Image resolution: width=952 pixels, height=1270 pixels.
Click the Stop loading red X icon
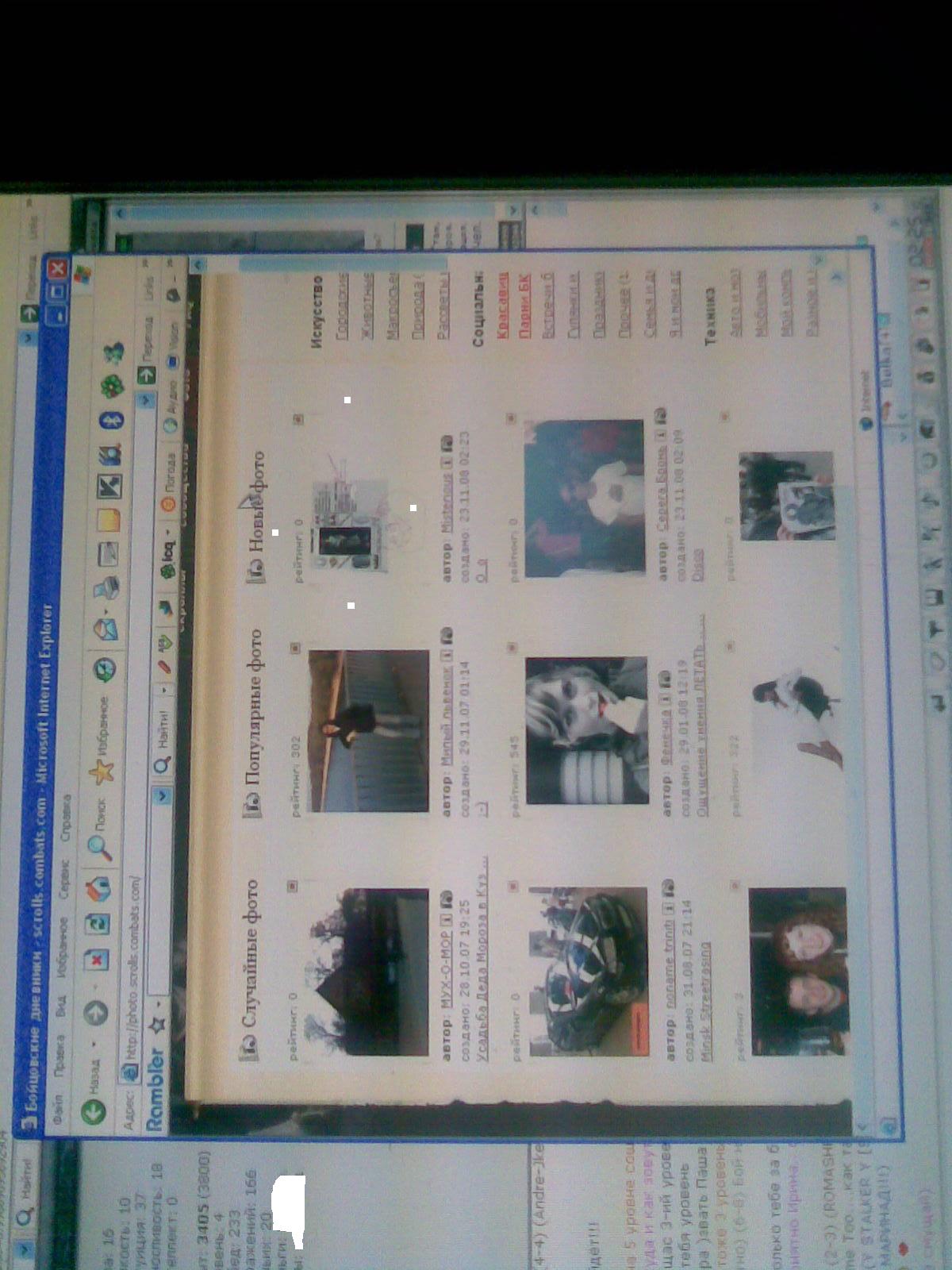click(x=97, y=960)
